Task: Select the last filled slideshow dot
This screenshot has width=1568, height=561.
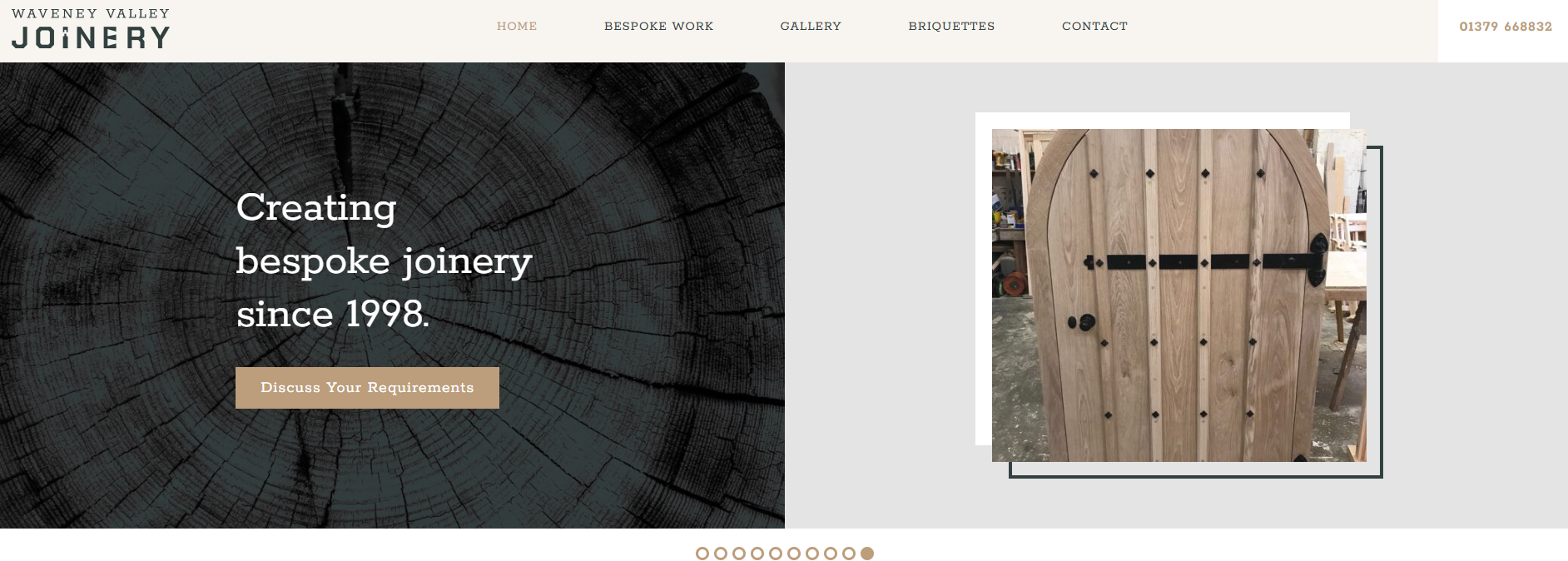Action: click(x=867, y=554)
